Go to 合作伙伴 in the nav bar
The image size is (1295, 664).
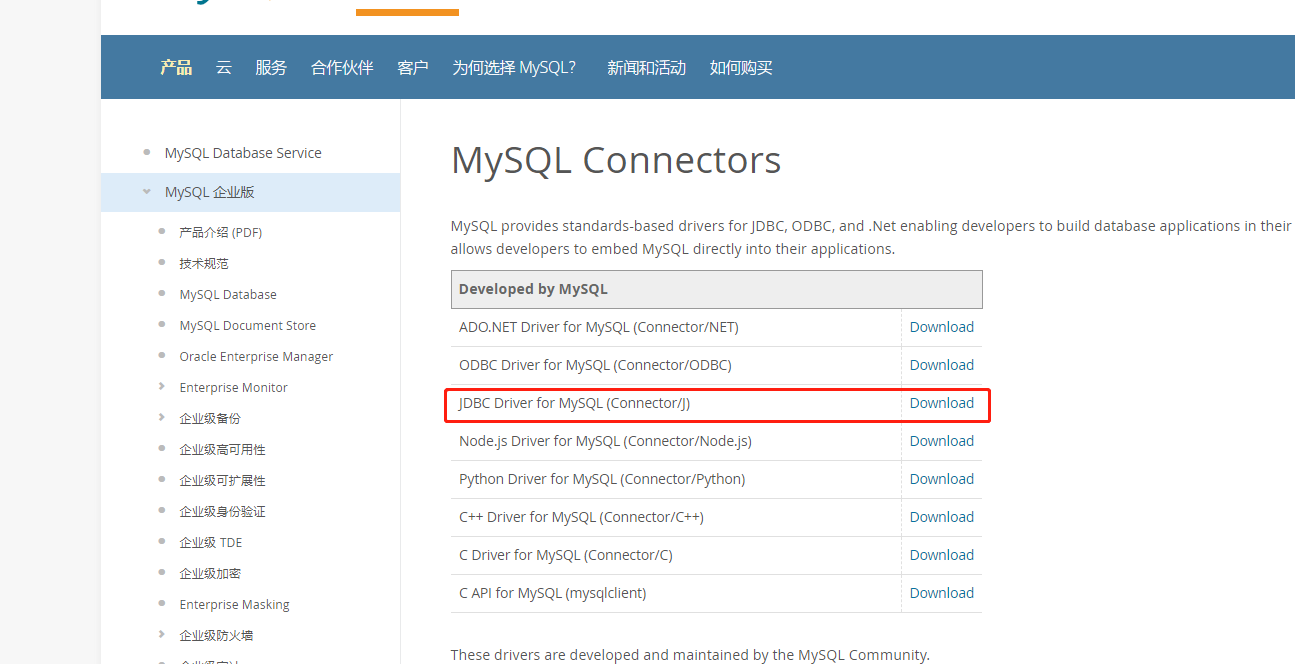click(342, 68)
